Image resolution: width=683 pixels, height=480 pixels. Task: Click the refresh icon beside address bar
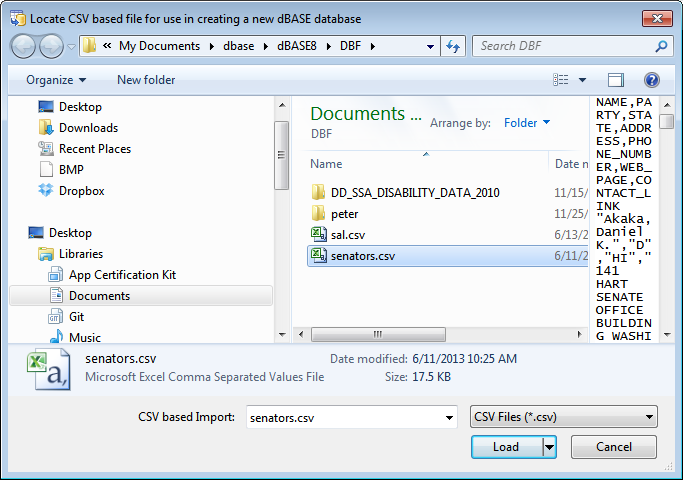click(x=453, y=46)
